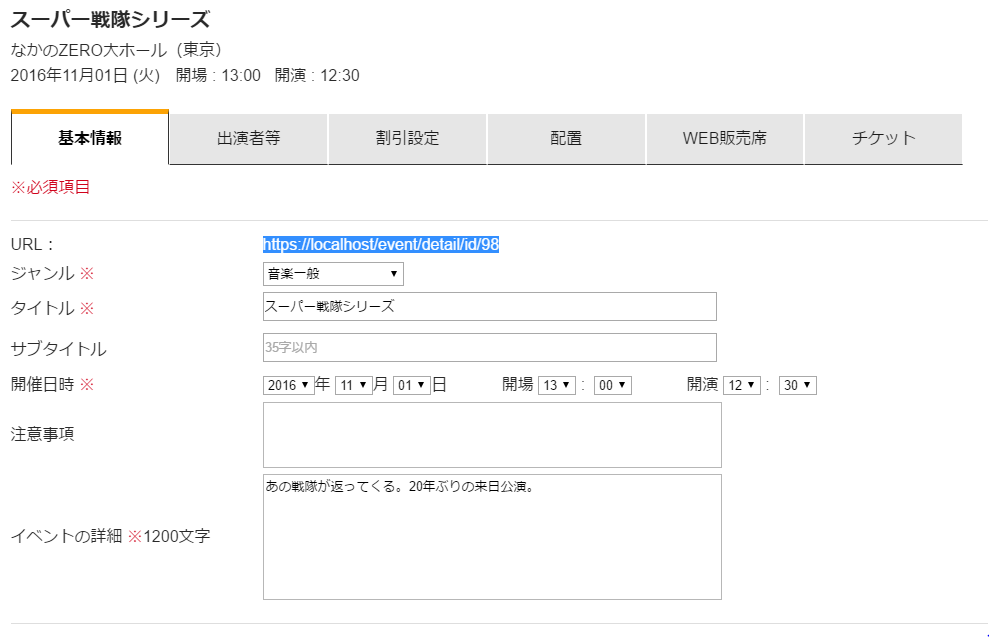Viewport: 989px width, 637px height.
Task: Click the イベントの詳細 description text area
Action: [x=491, y=537]
